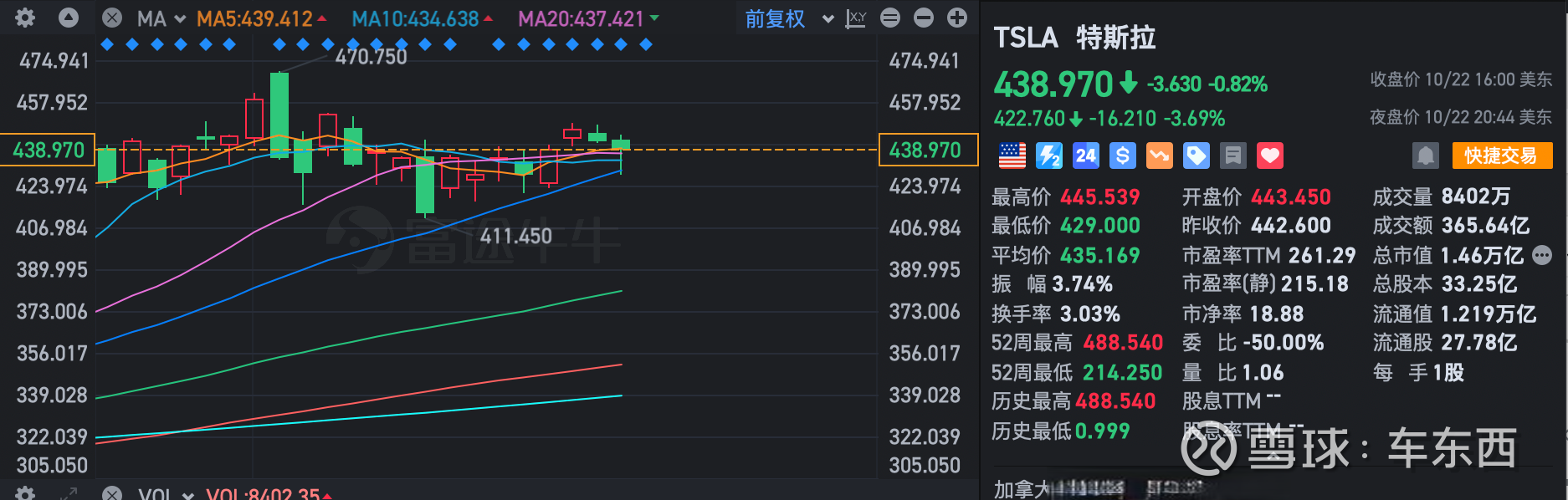Open MA indicator settings gear
This screenshot has width=1568, height=500.
[25, 18]
